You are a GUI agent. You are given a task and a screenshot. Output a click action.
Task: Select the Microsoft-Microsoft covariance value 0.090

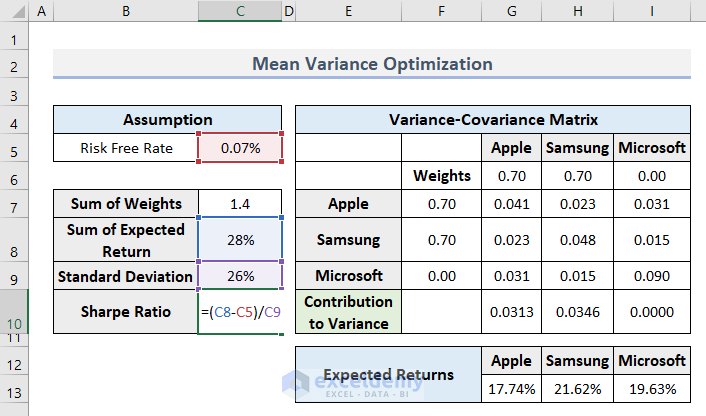(x=652, y=275)
